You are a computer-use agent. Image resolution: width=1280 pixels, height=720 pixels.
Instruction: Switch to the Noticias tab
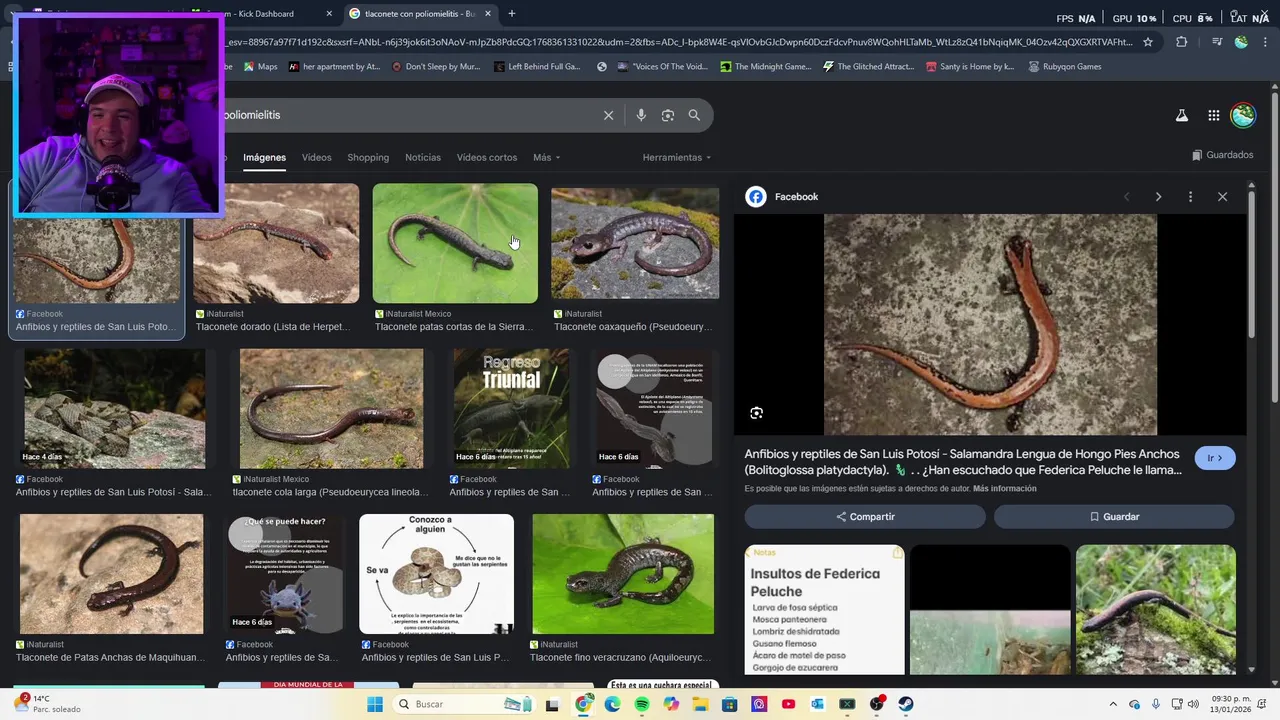coord(423,158)
